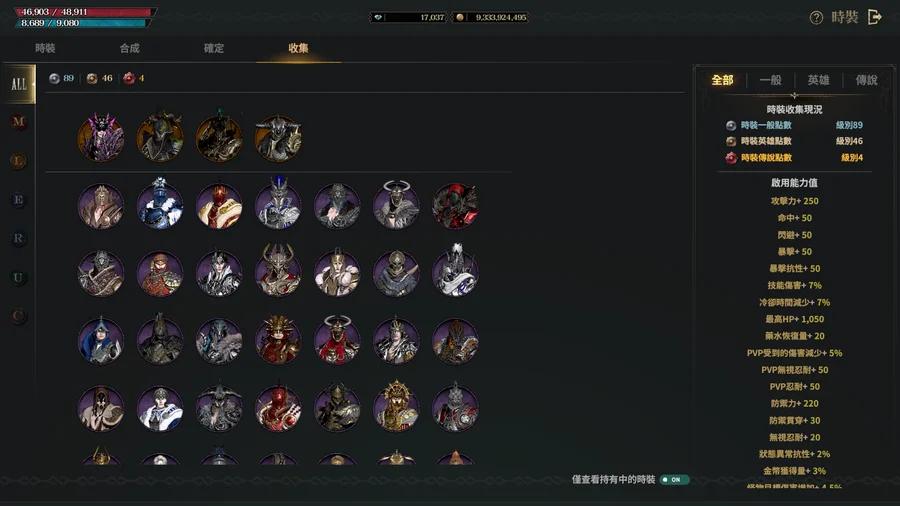Open the 確定 tab
The image size is (900, 506).
coord(214,48)
